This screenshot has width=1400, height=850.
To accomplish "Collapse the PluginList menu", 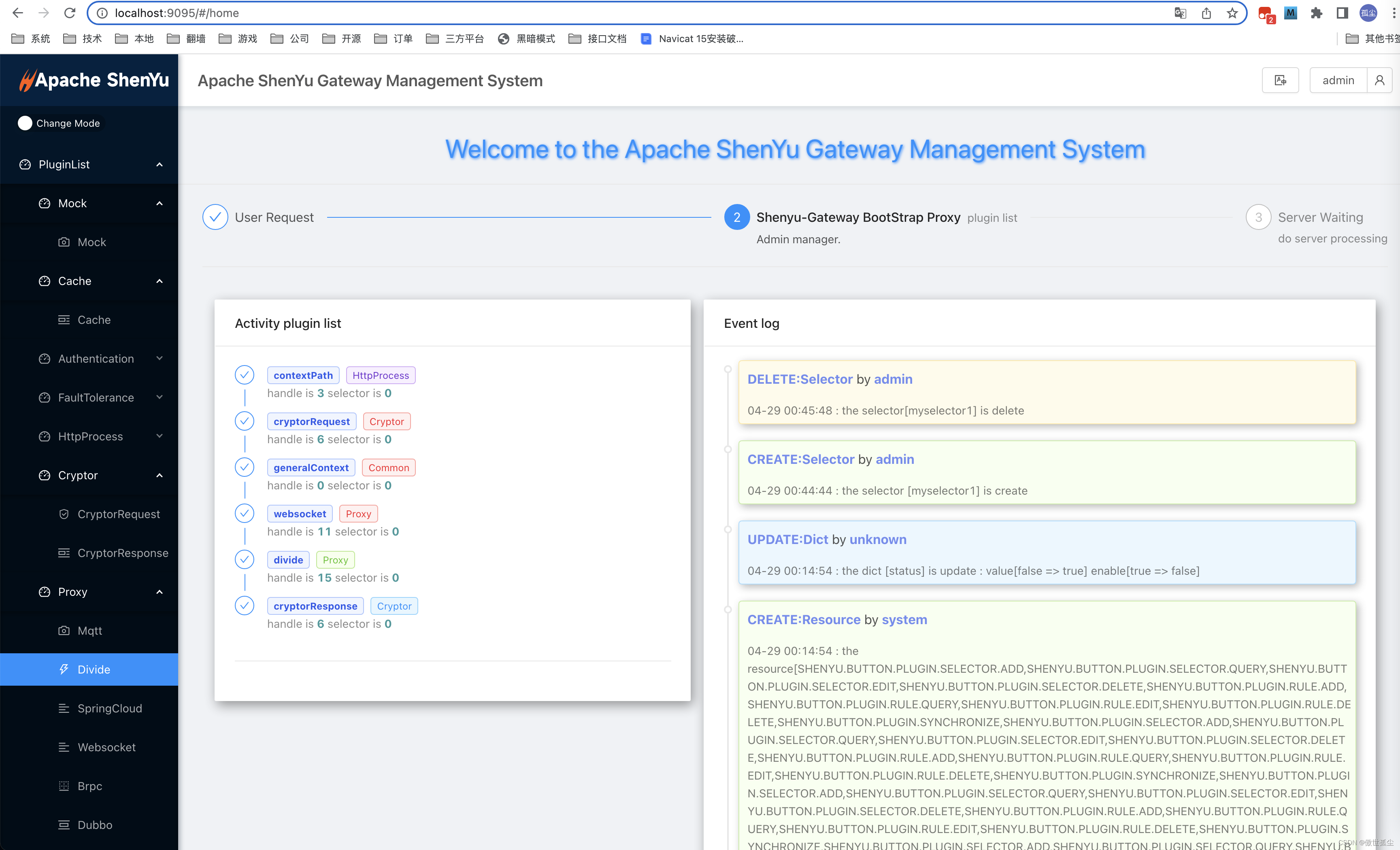I will coord(91,164).
